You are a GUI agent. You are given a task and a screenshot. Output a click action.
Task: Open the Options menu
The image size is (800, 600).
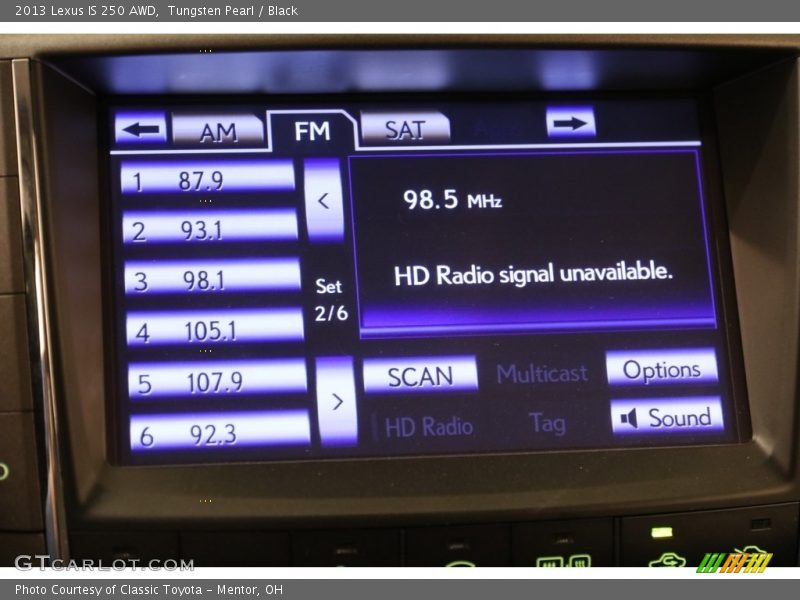pyautogui.click(x=662, y=368)
